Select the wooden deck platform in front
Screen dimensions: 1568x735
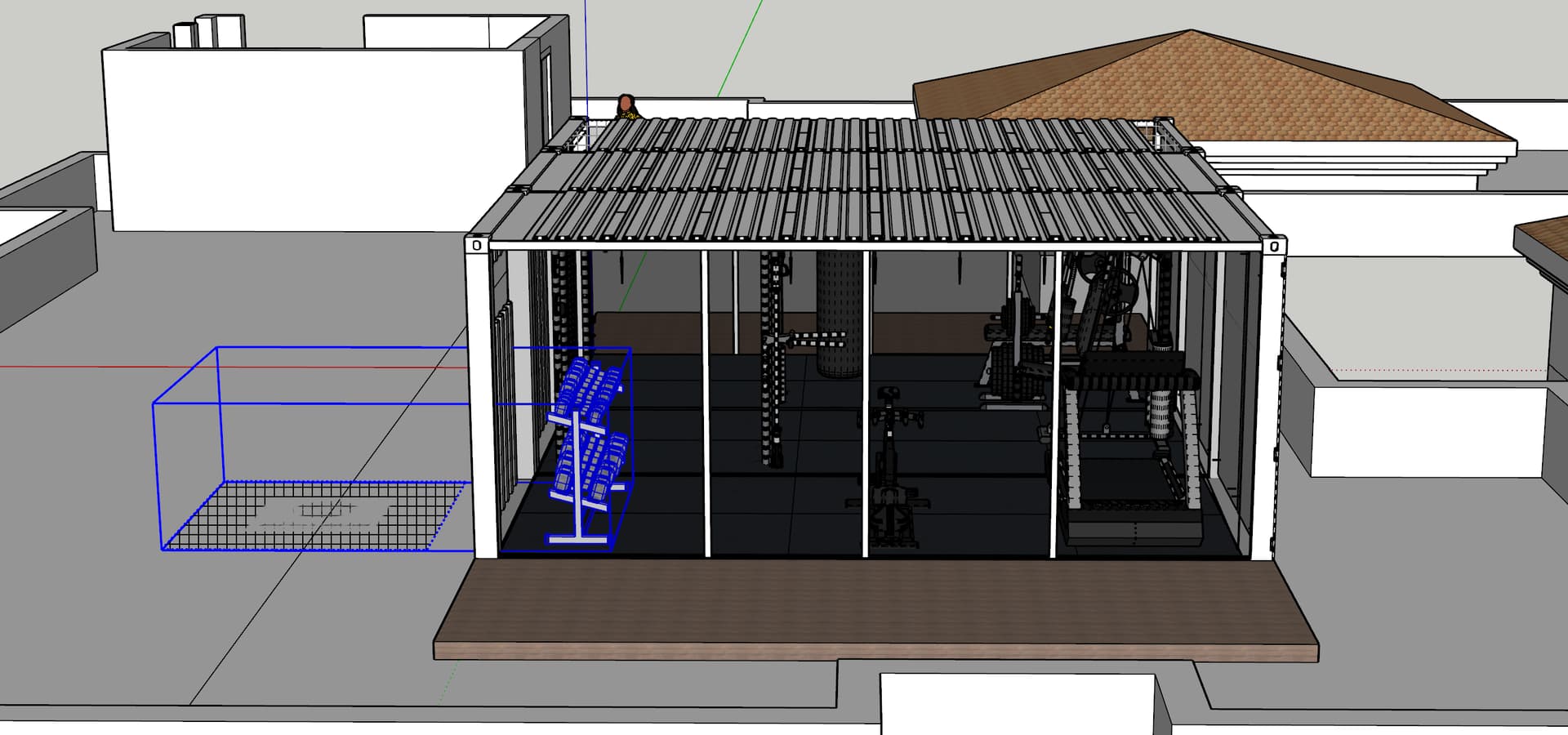[875, 609]
